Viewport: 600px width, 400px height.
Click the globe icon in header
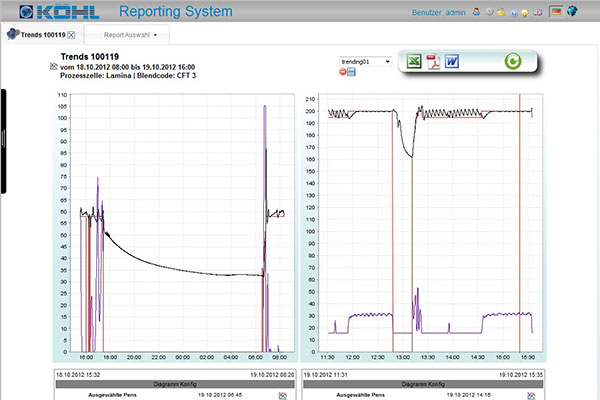click(x=572, y=12)
